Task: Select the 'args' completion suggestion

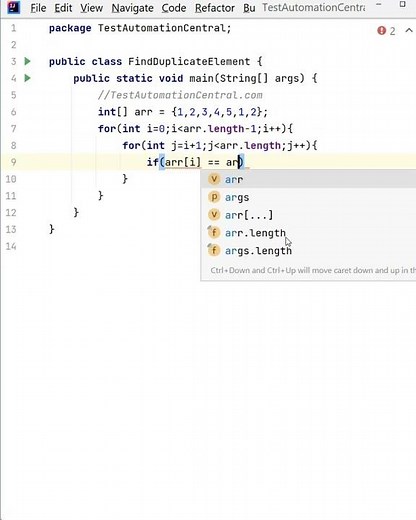Action: pyautogui.click(x=308, y=197)
